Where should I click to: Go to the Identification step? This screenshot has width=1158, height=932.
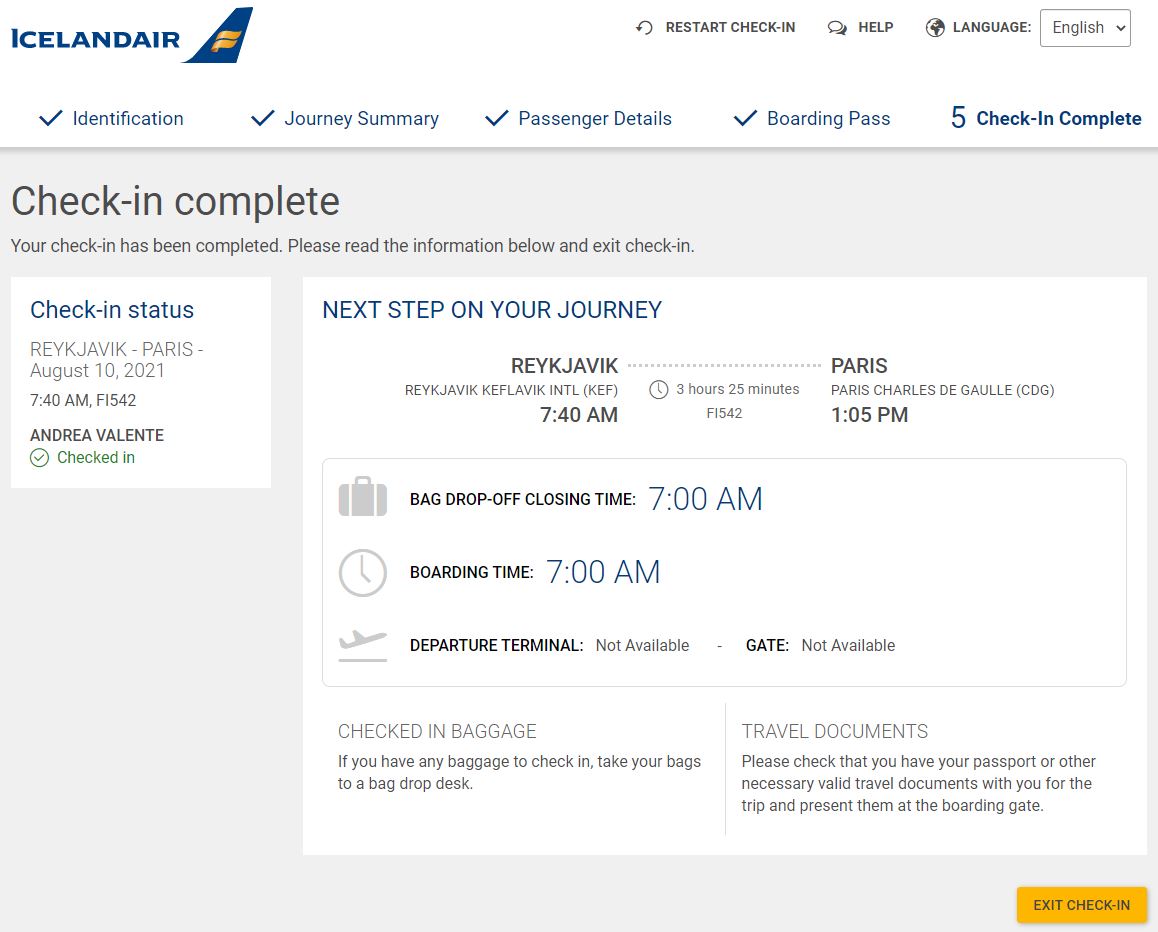(x=111, y=118)
